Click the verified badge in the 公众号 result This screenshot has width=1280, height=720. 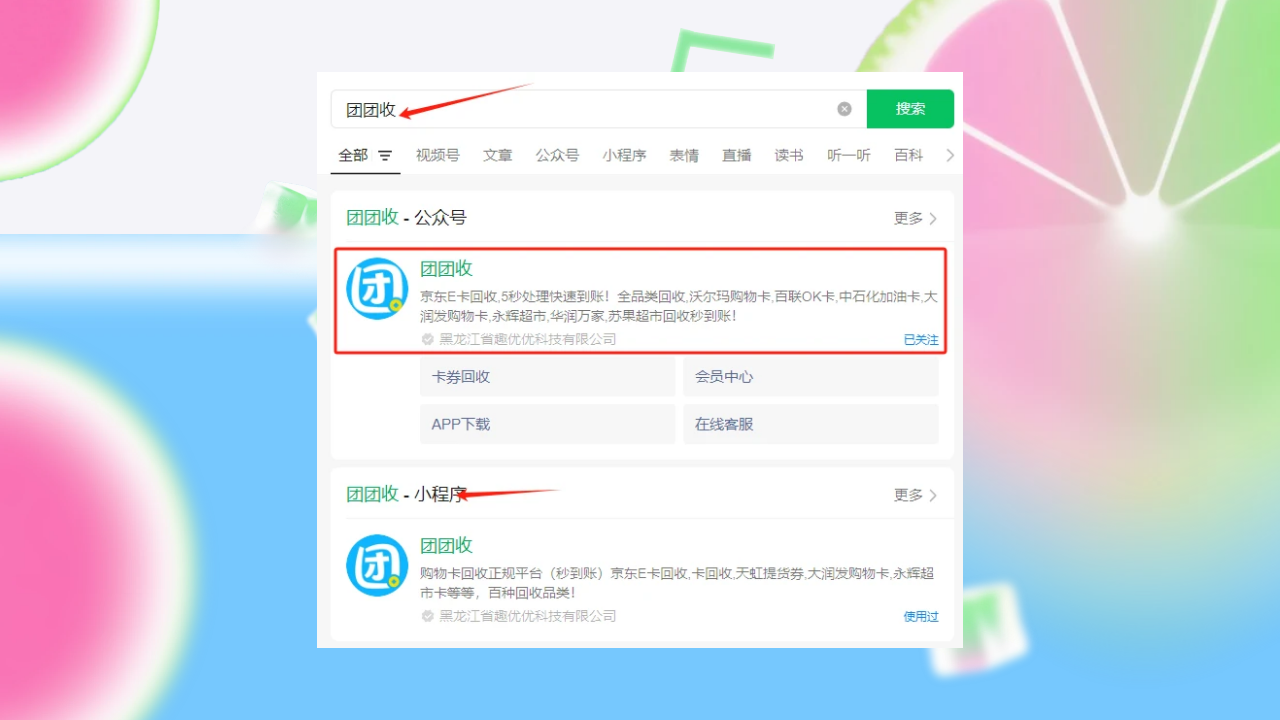(428, 339)
